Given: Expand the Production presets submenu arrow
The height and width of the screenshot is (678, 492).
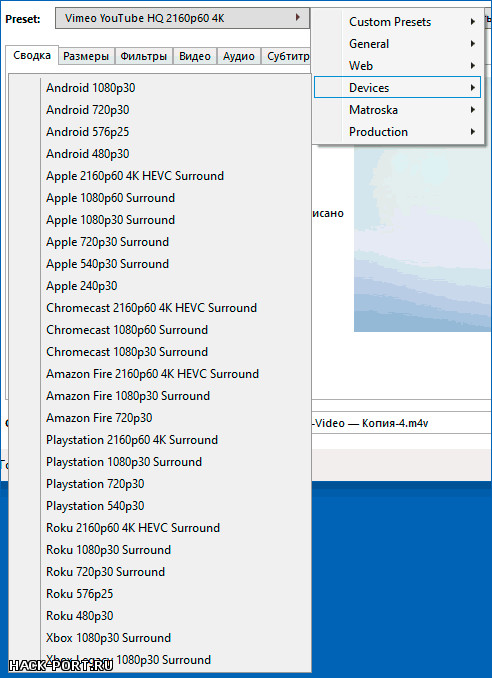Looking at the screenshot, I should click(473, 131).
